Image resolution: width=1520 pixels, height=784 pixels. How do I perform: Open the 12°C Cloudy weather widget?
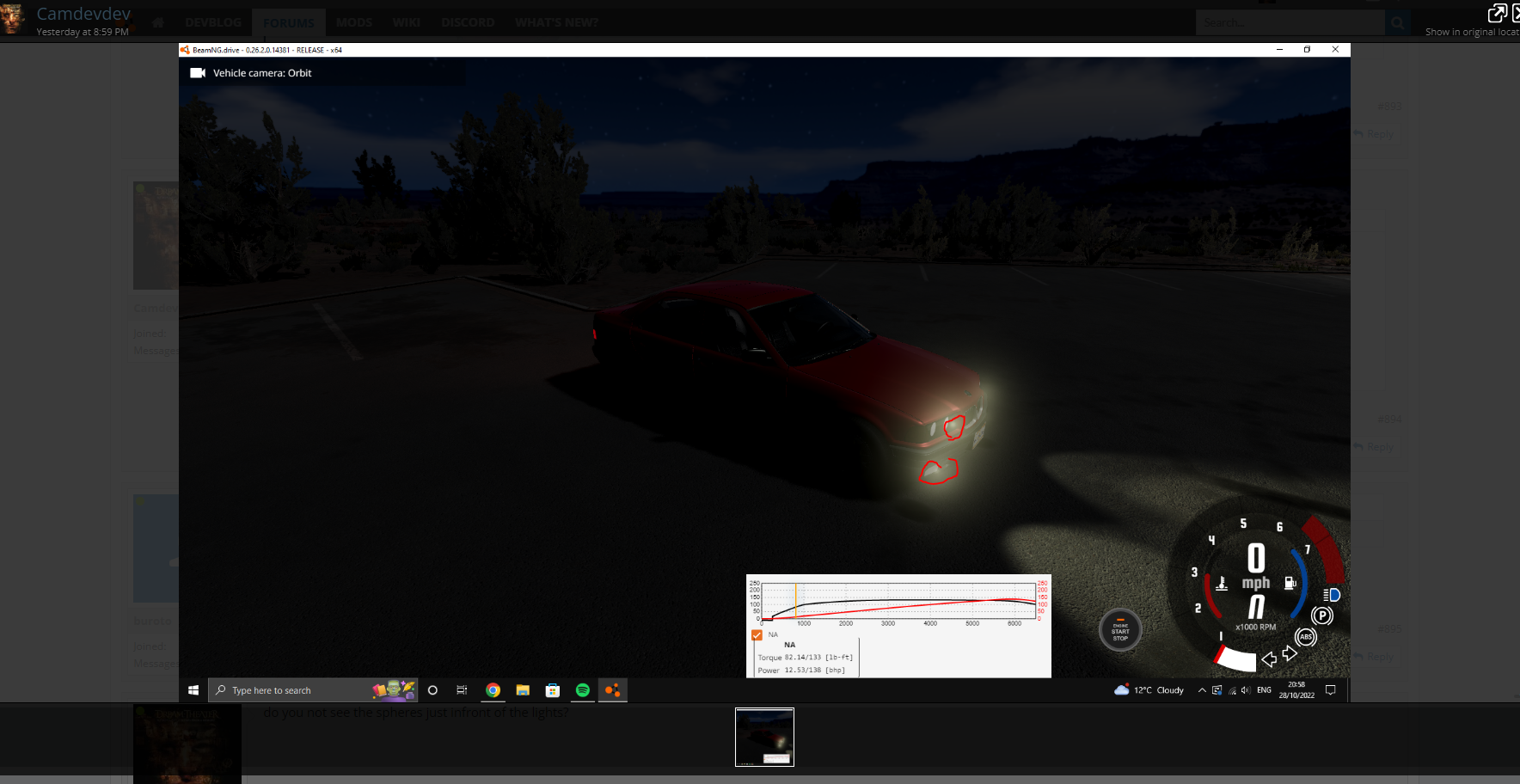tap(1149, 690)
